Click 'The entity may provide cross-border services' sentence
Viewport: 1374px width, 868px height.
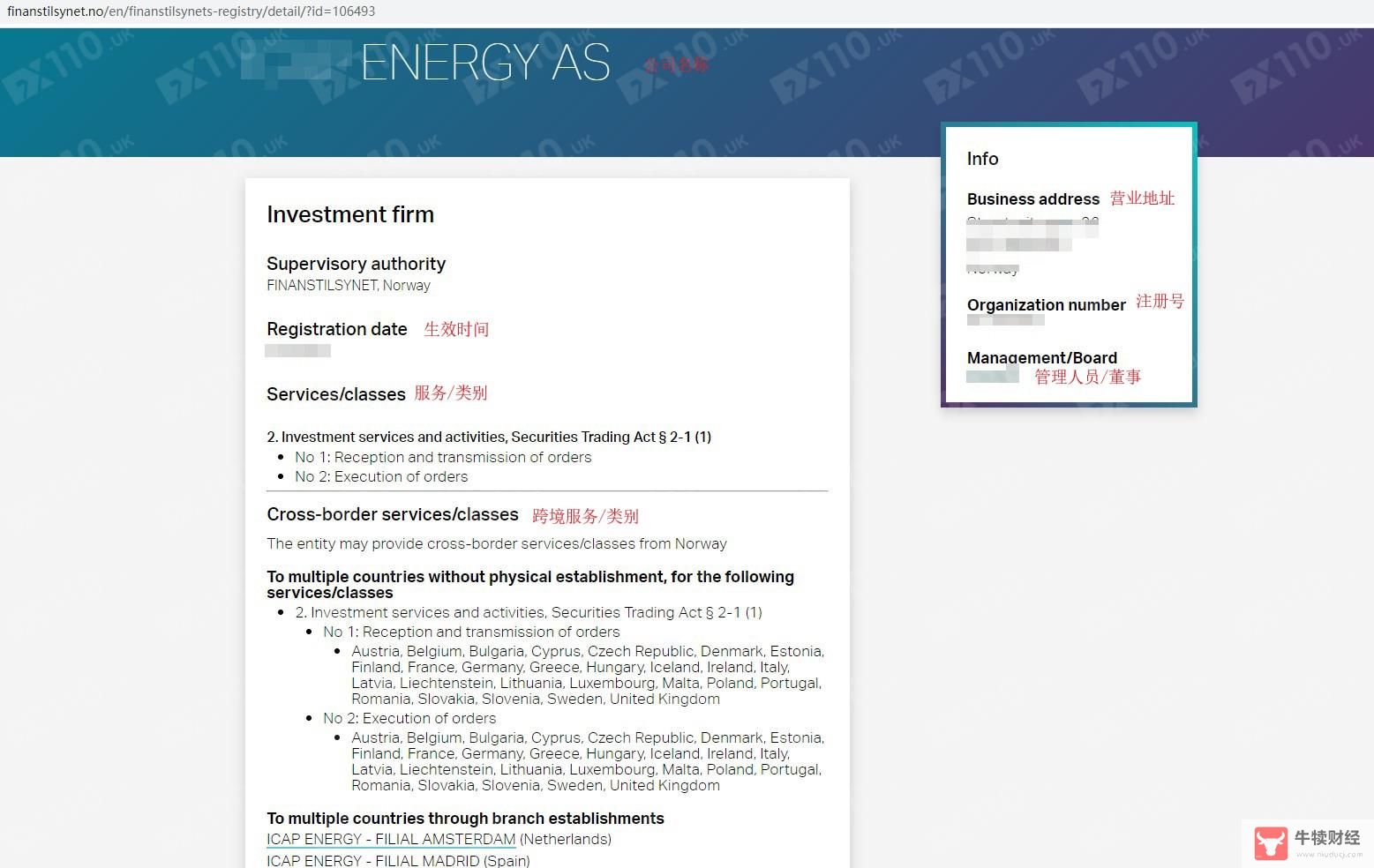click(x=497, y=543)
